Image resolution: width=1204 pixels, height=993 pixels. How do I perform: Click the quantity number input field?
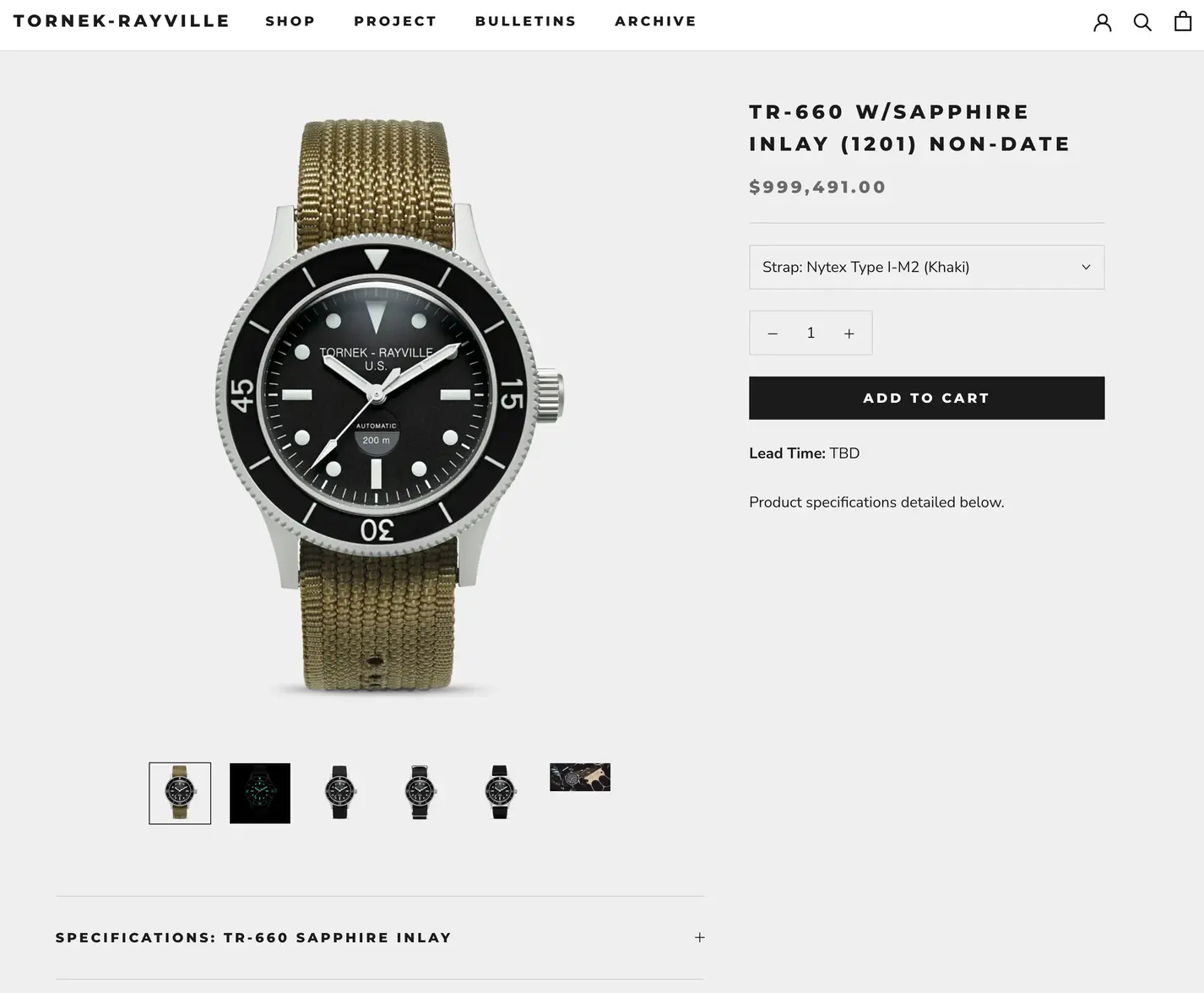point(811,333)
